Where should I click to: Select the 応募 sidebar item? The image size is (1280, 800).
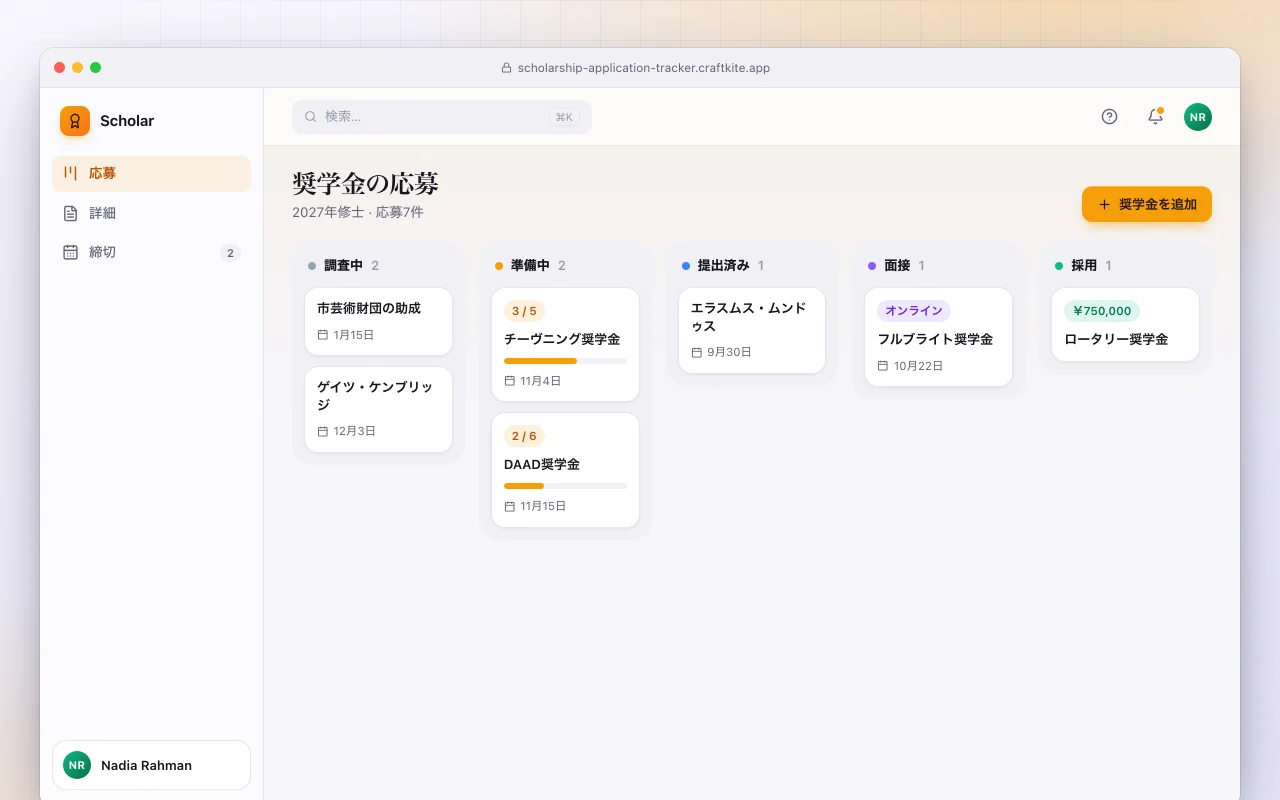[151, 173]
